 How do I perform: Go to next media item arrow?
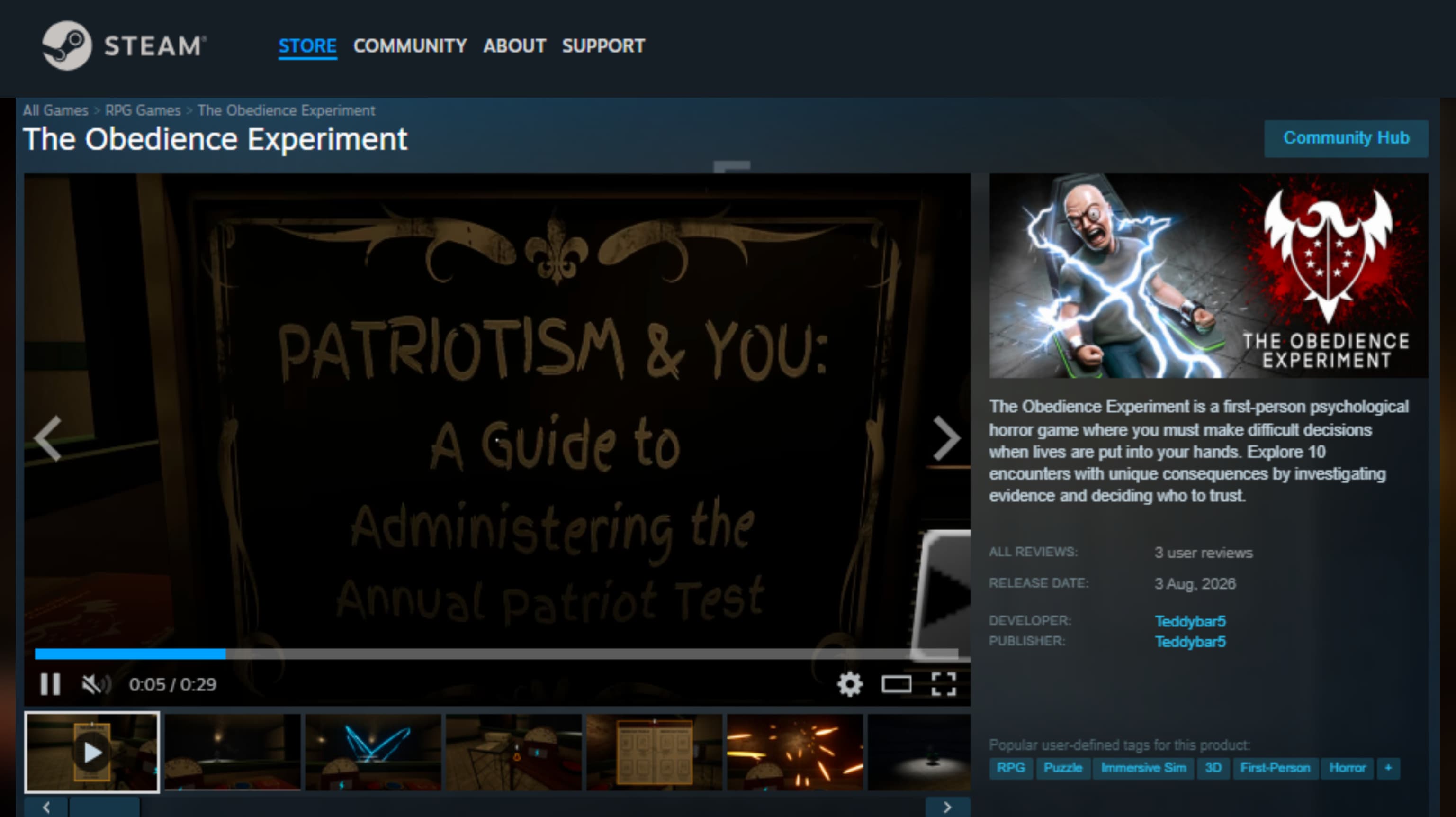click(946, 438)
